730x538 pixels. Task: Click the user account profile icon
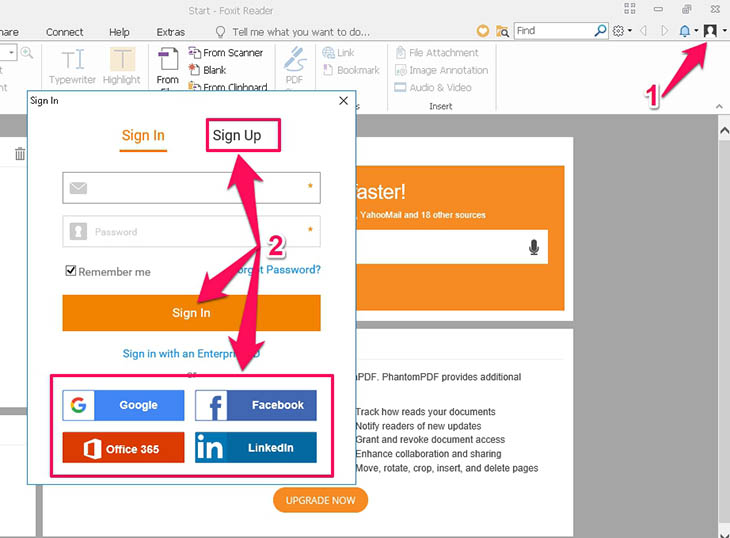pos(710,31)
